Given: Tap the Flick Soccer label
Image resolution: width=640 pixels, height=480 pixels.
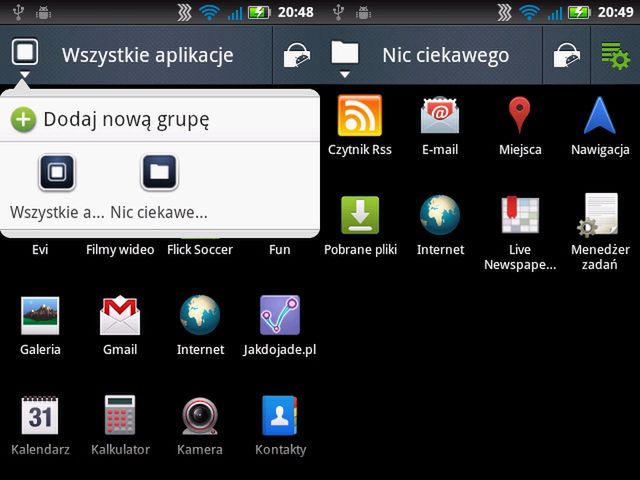Looking at the screenshot, I should point(200,249).
